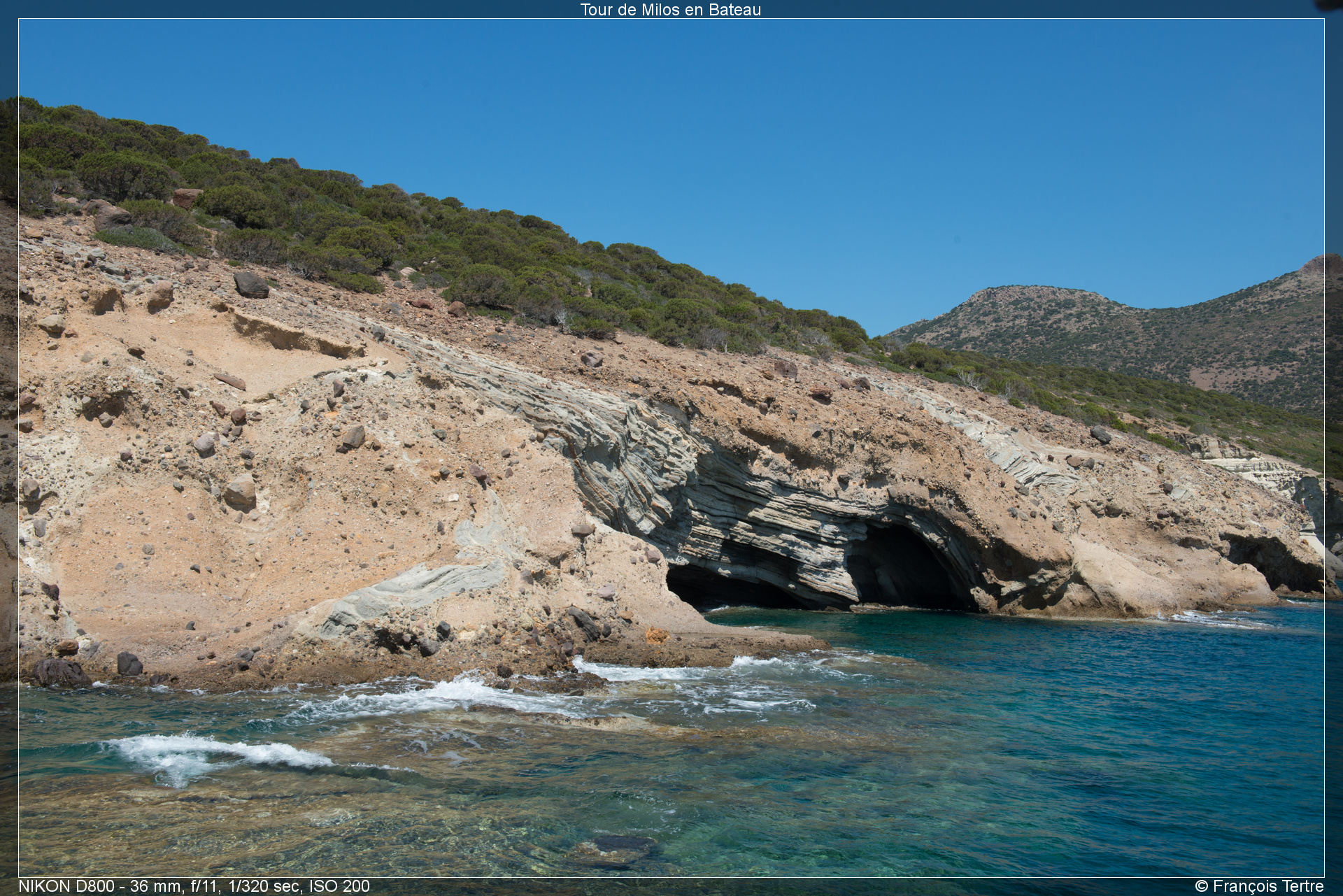1343x896 pixels.
Task: Click the 'NIKON D800' EXIF caption
Action: [194, 886]
